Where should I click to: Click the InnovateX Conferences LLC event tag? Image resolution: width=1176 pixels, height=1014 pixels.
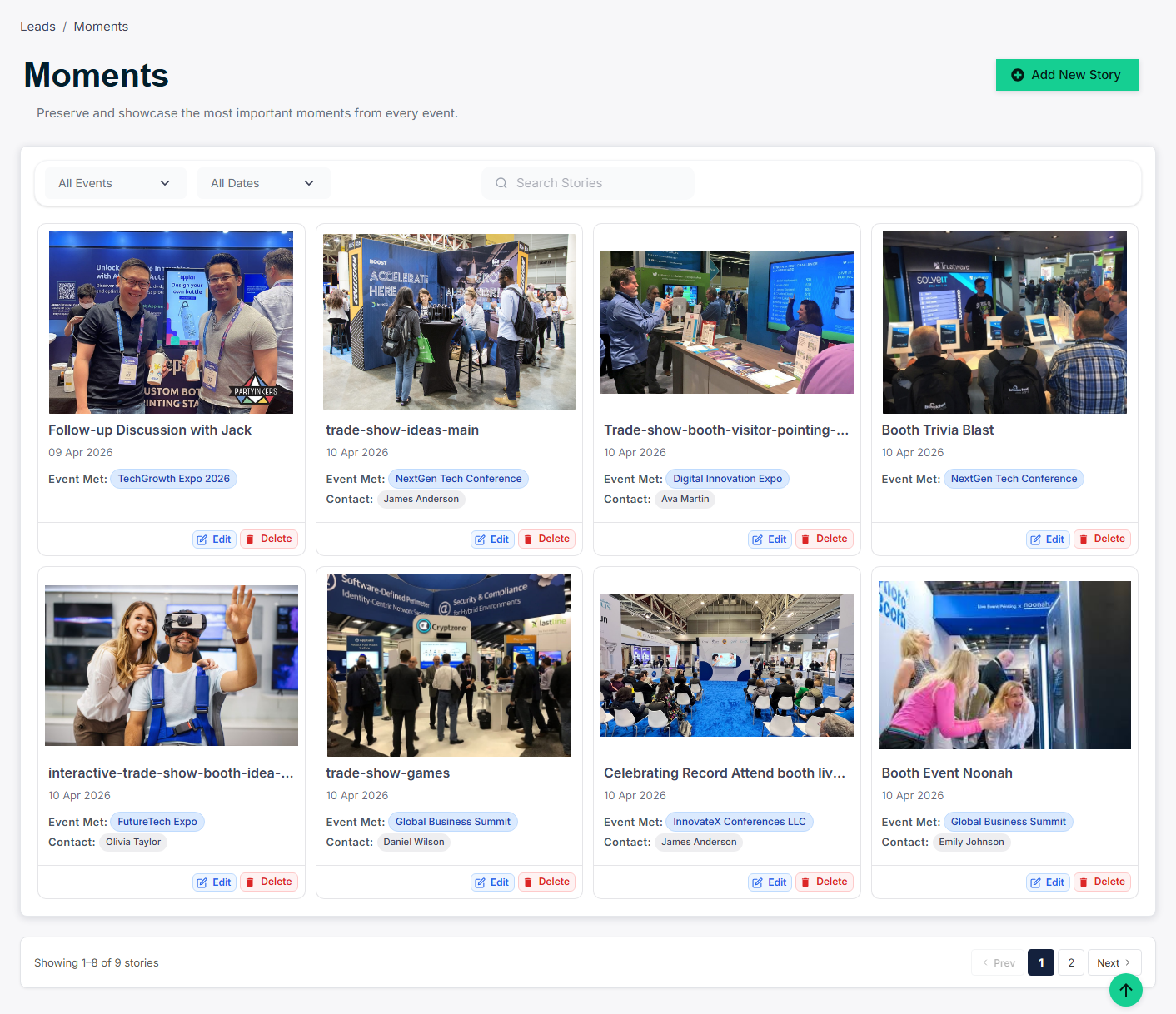pyautogui.click(x=740, y=822)
